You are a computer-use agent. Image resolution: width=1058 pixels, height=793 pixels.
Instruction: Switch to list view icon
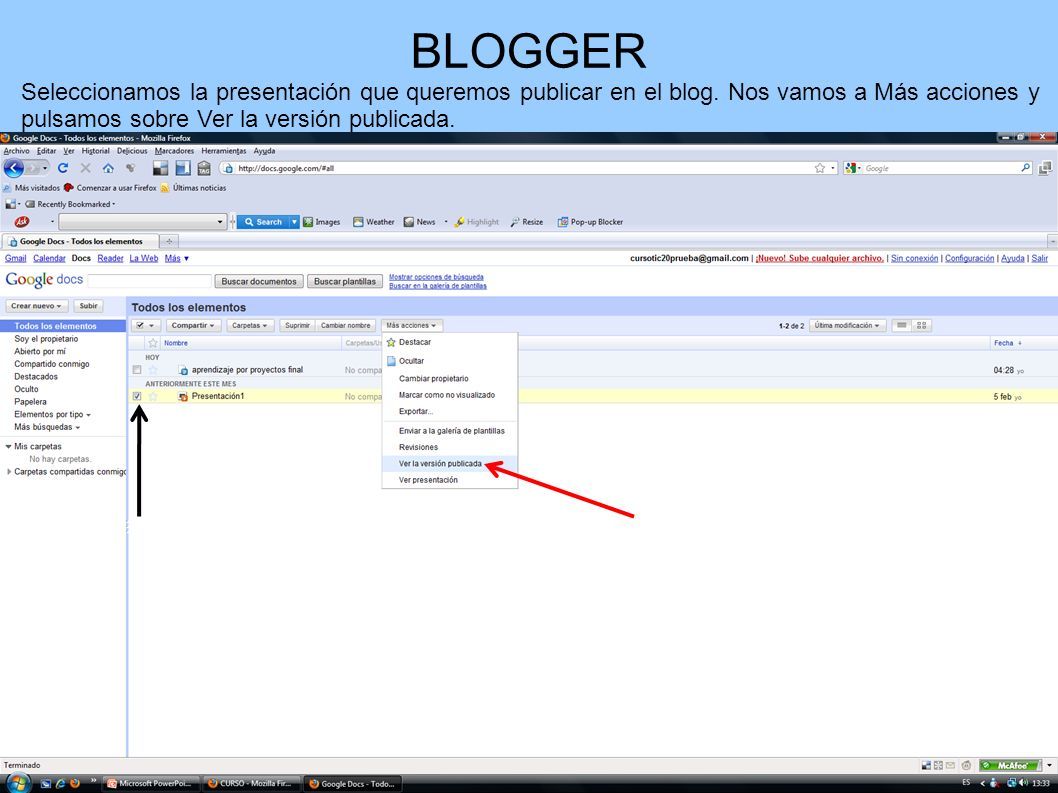901,325
